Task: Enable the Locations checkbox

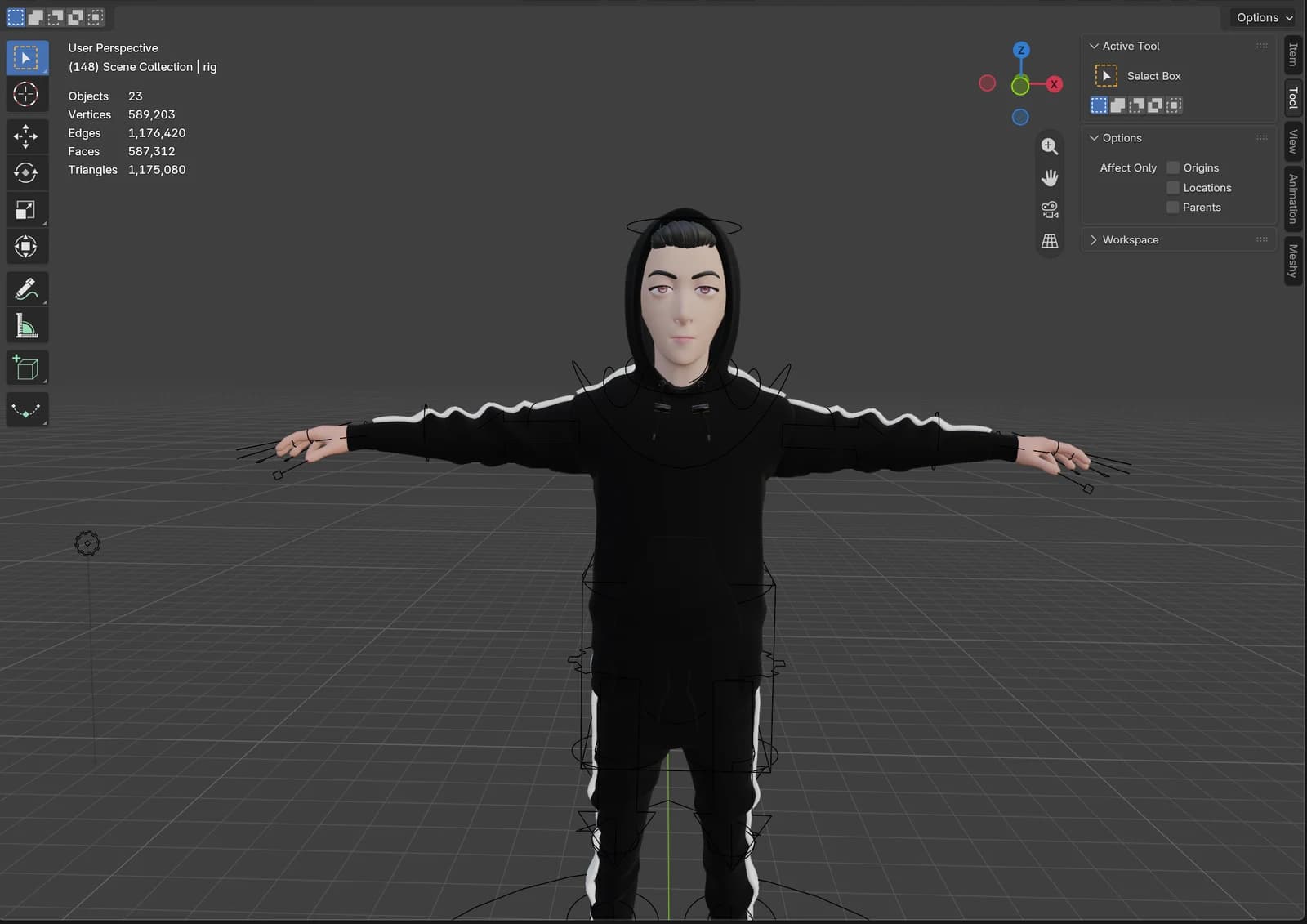Action: click(x=1173, y=188)
